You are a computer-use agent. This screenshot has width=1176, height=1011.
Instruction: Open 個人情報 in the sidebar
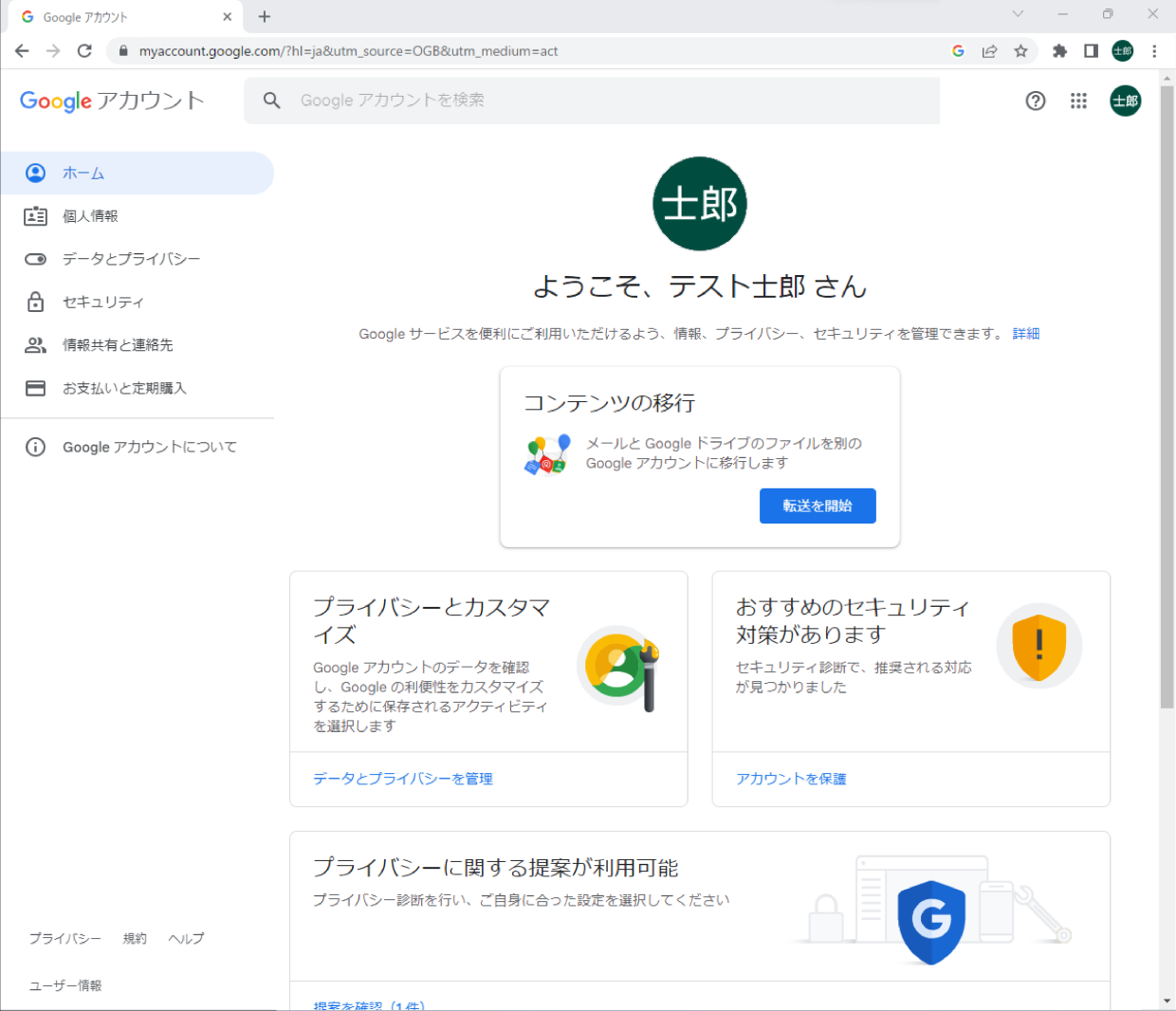pyautogui.click(x=138, y=216)
